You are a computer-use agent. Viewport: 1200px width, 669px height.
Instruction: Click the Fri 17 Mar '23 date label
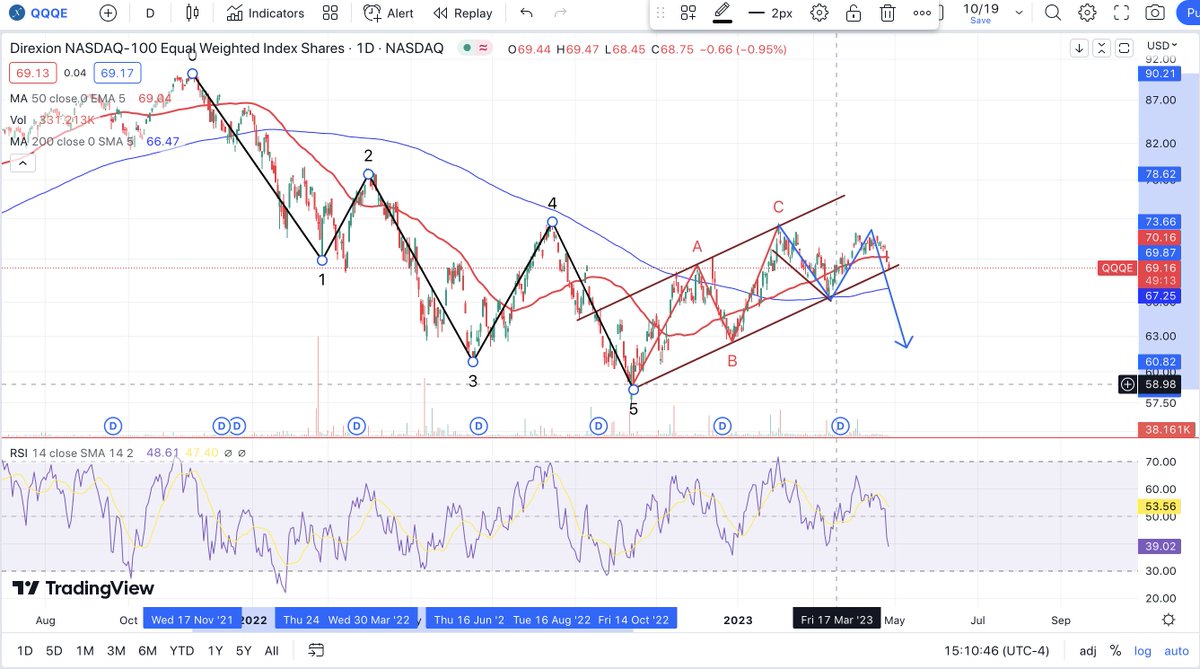tap(838, 620)
